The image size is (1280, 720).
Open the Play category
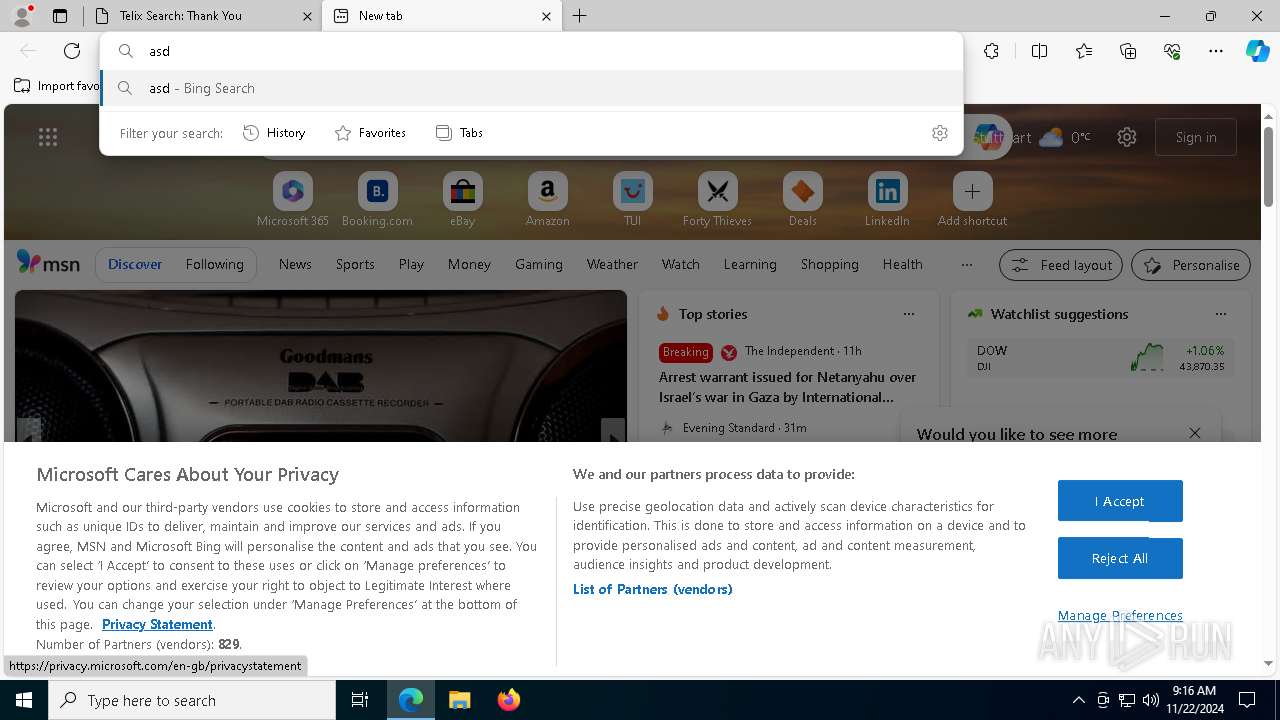click(411, 265)
